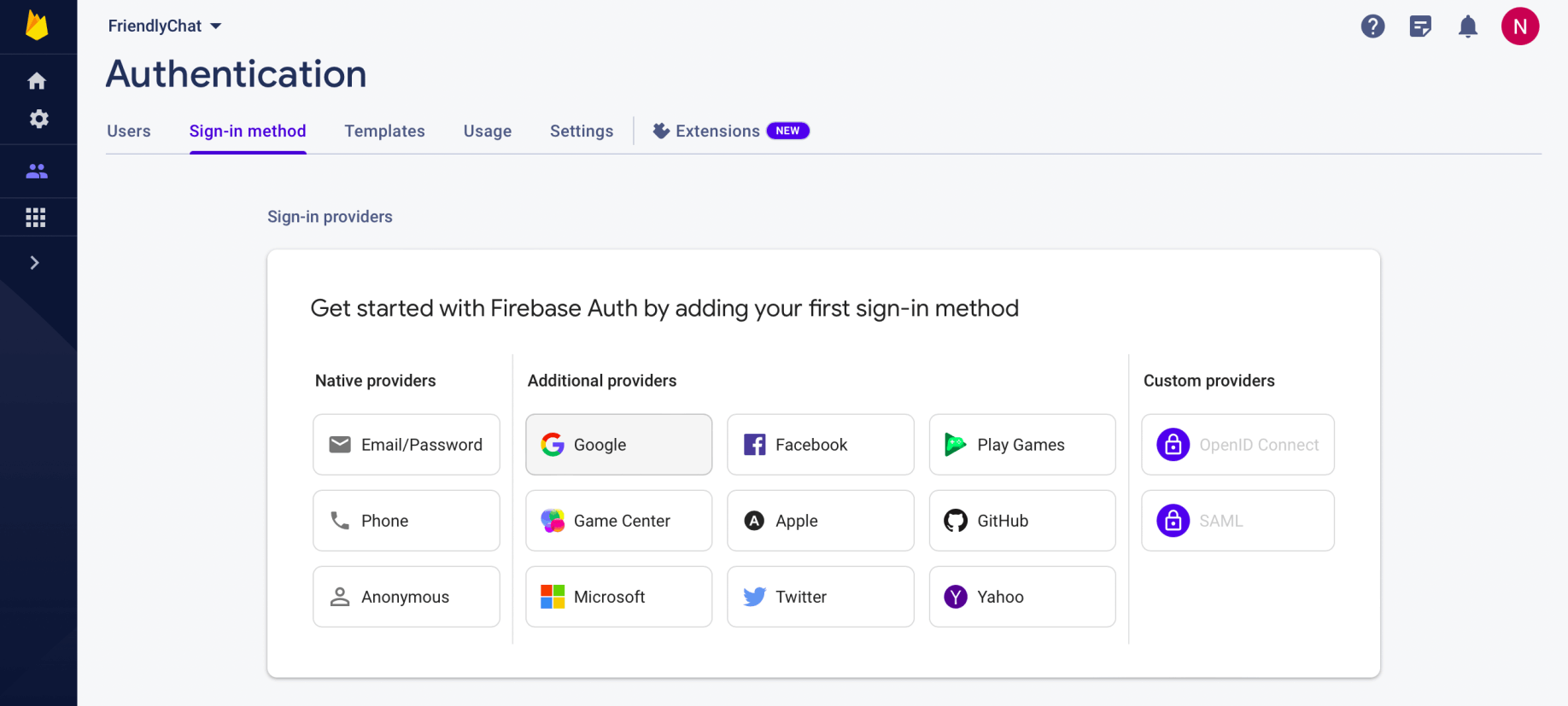Go to Project Overview home icon

point(37,81)
